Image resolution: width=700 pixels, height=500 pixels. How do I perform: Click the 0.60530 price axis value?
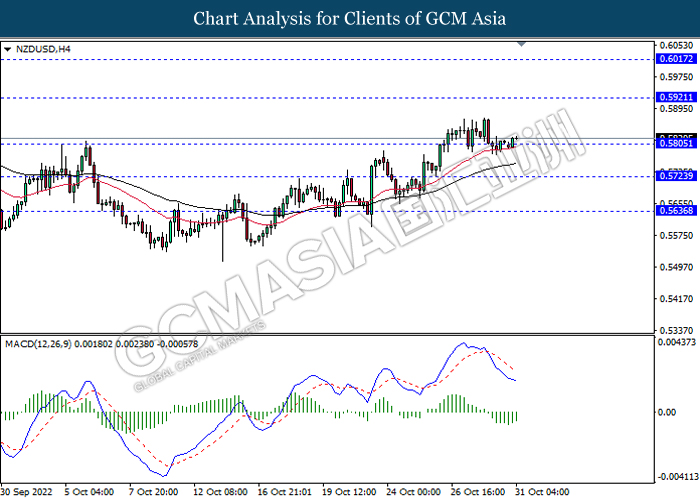pos(676,46)
